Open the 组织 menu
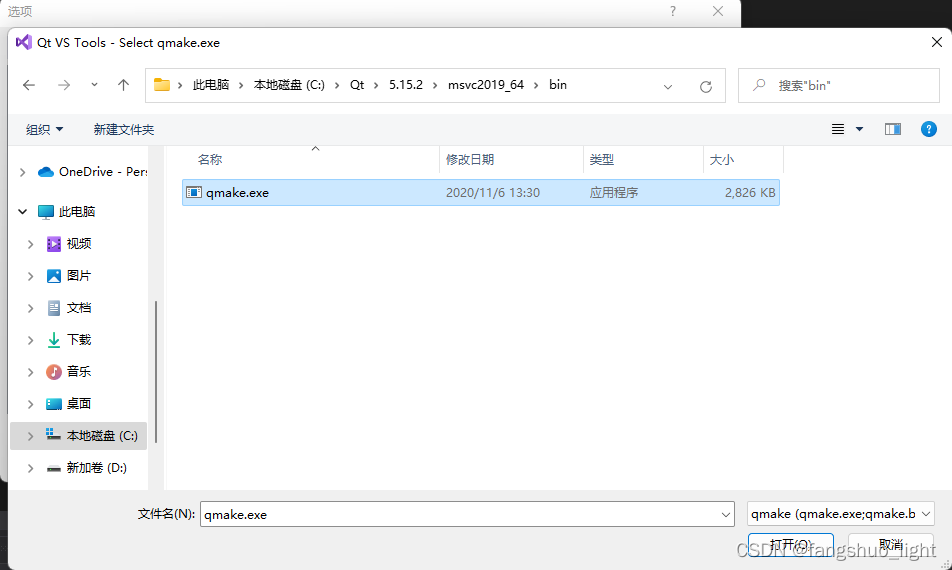 (44, 129)
